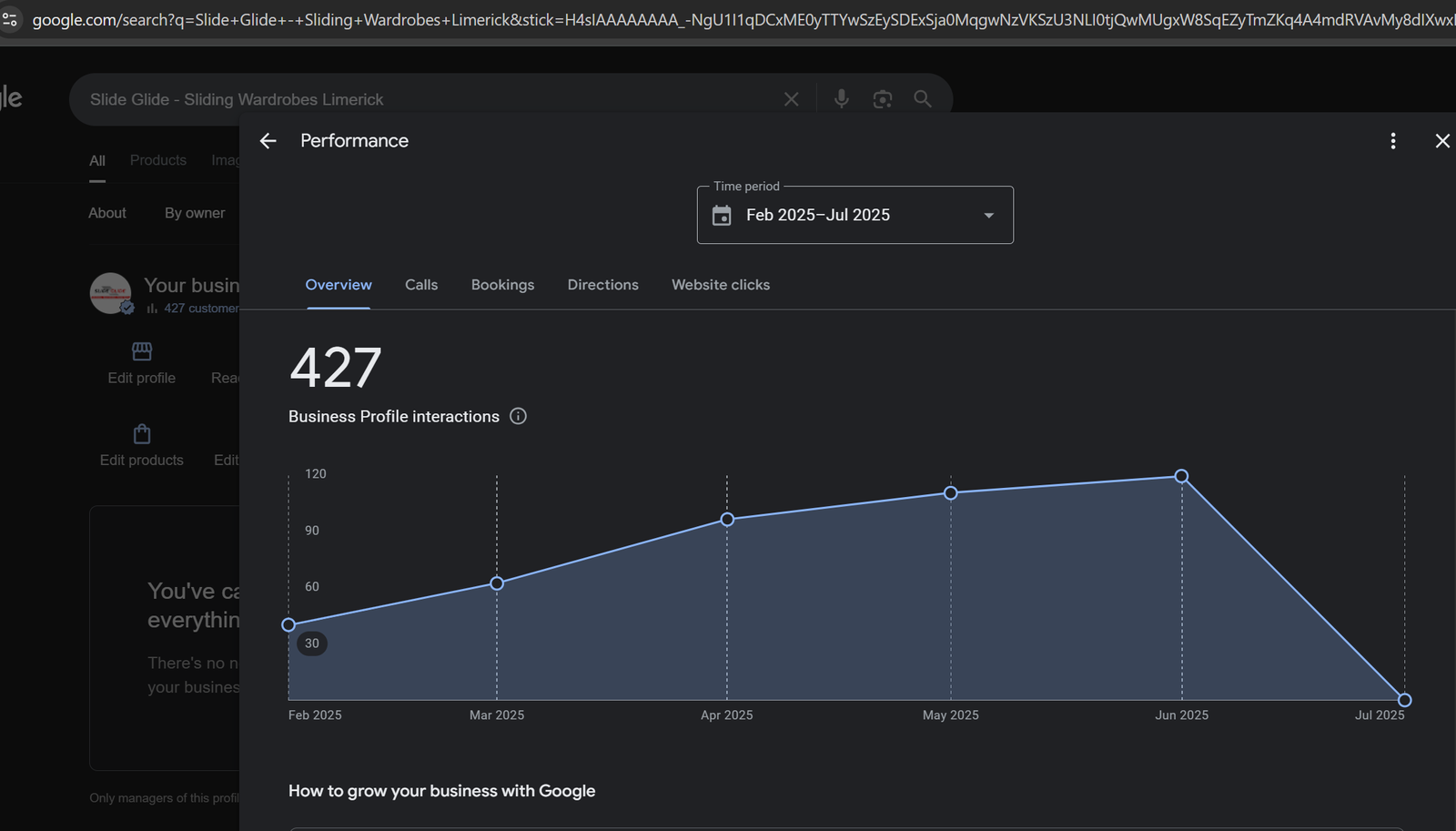The height and width of the screenshot is (831, 1456).
Task: Open search by image camera icon
Action: tap(882, 99)
